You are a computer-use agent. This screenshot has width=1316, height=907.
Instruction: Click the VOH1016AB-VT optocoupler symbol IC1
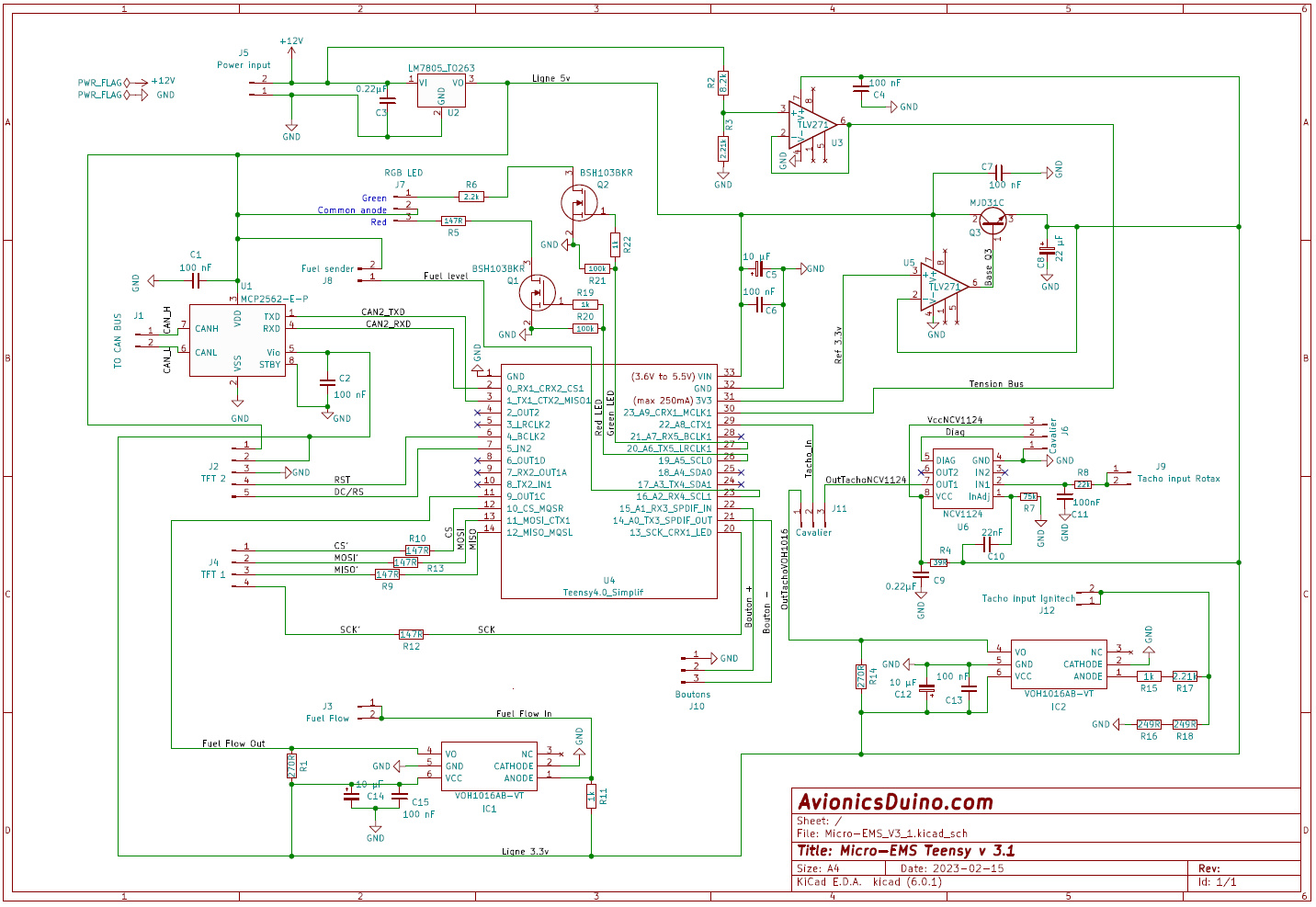coord(489,765)
